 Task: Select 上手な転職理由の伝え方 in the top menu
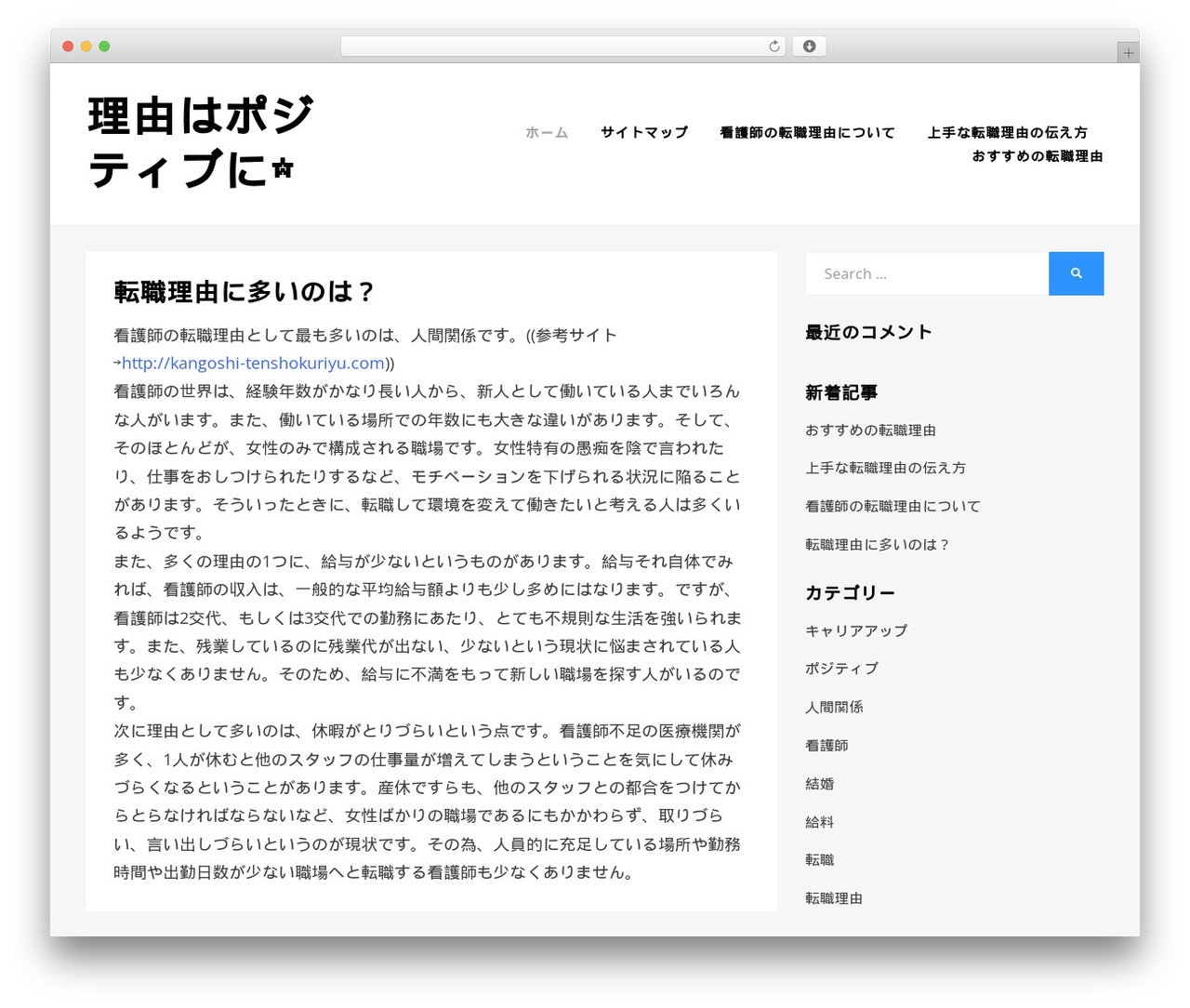(1007, 132)
